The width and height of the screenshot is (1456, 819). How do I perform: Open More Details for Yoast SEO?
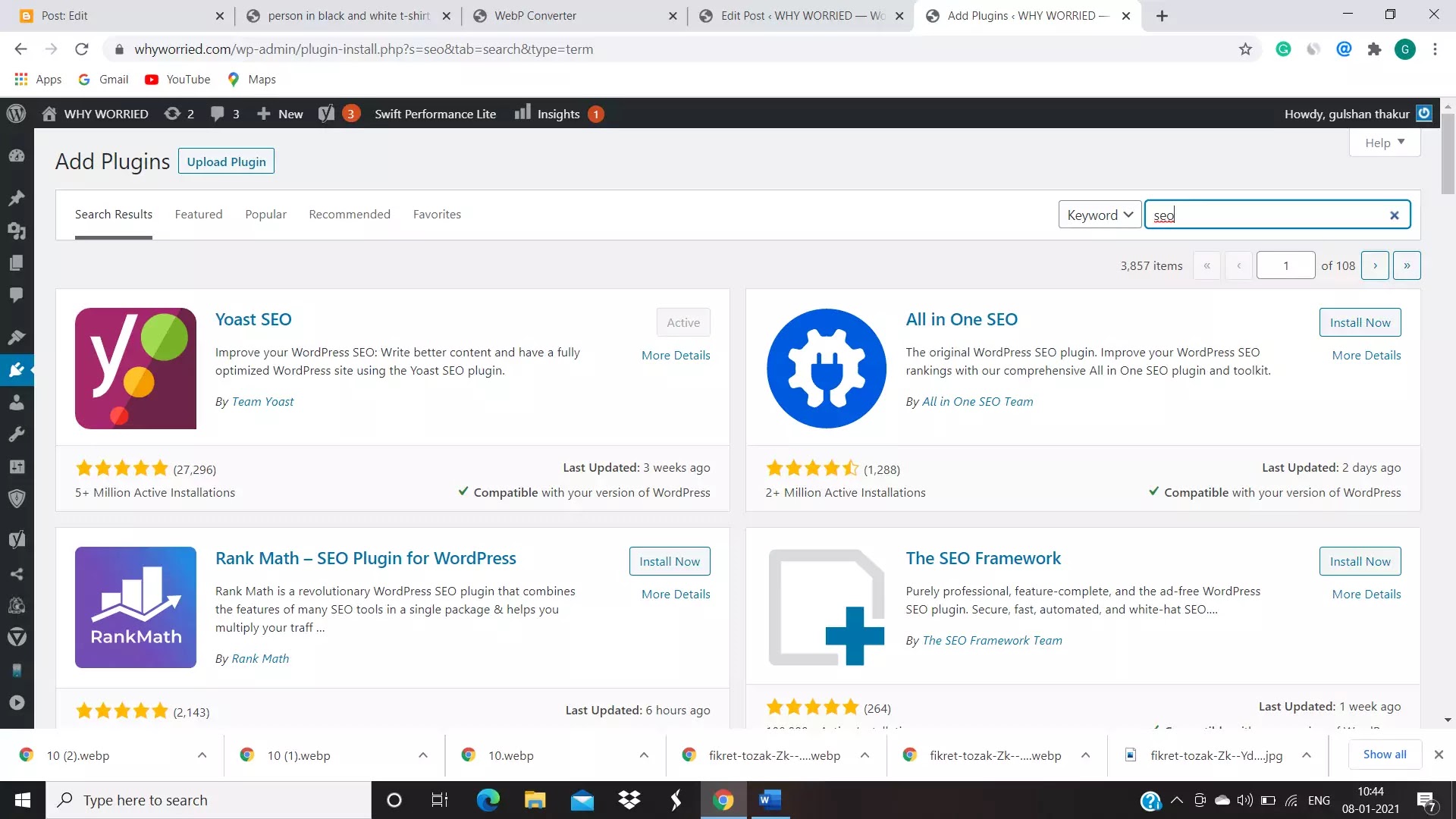tap(676, 356)
